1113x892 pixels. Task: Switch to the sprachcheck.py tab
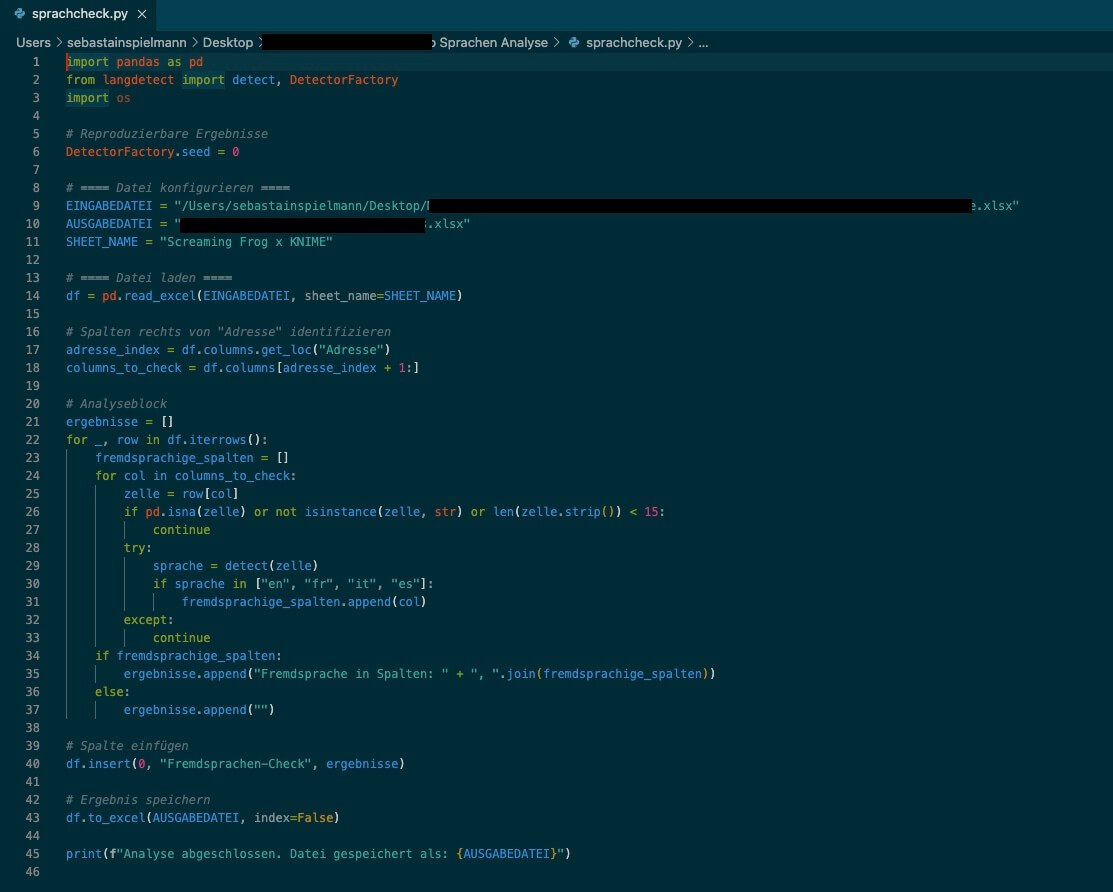(x=77, y=15)
